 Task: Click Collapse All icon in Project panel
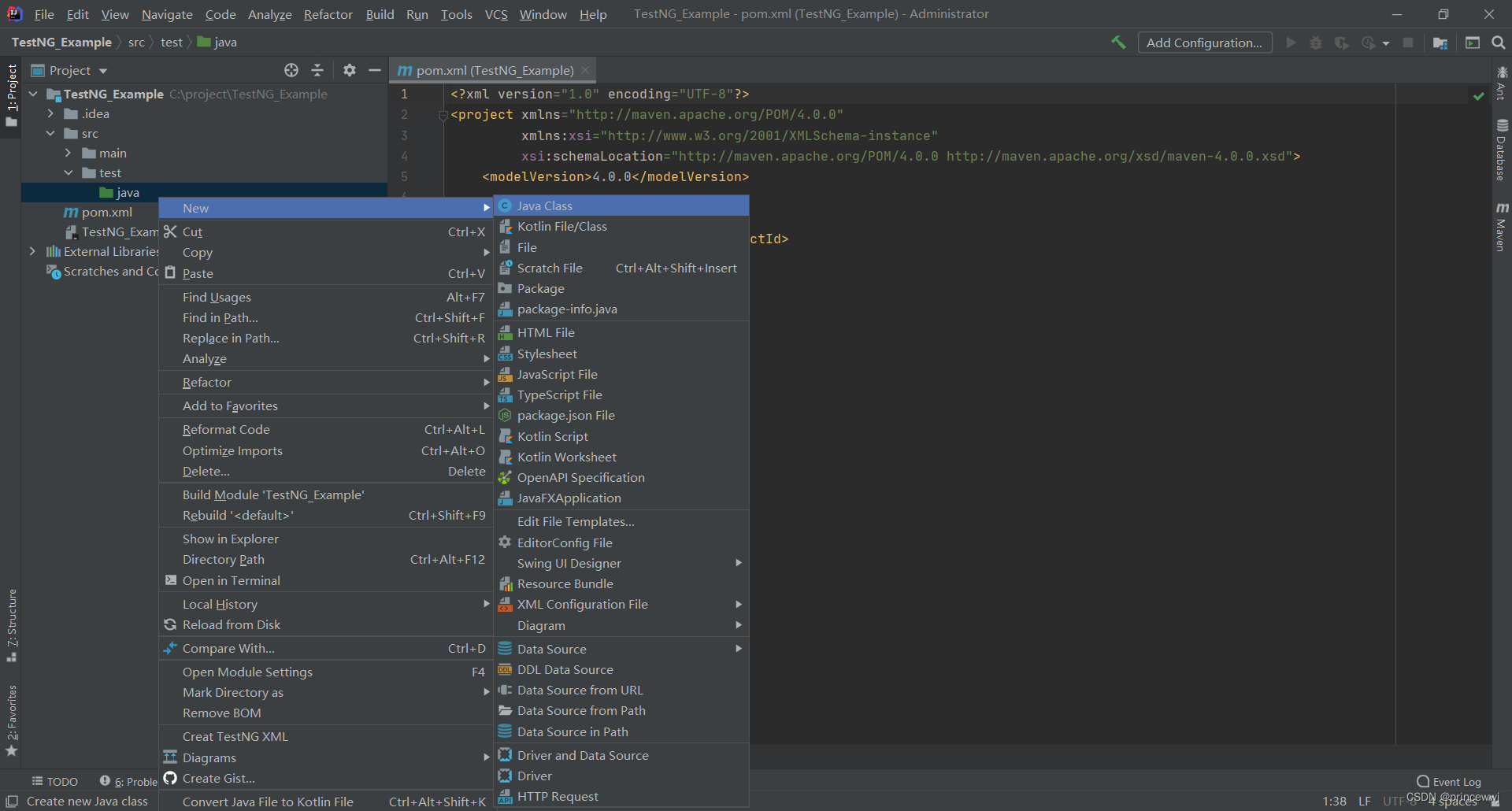[x=317, y=70]
